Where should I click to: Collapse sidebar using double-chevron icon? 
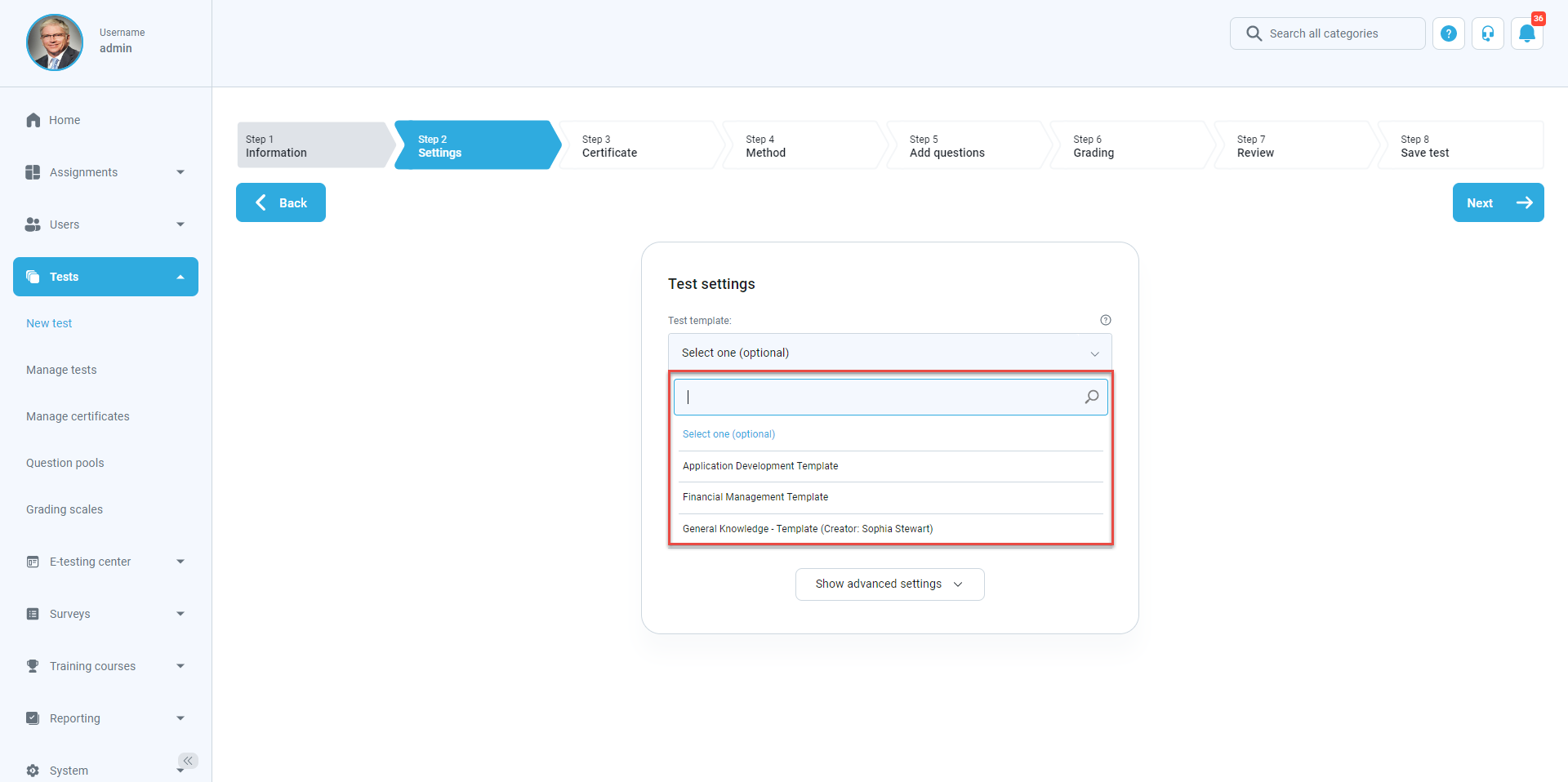click(188, 761)
